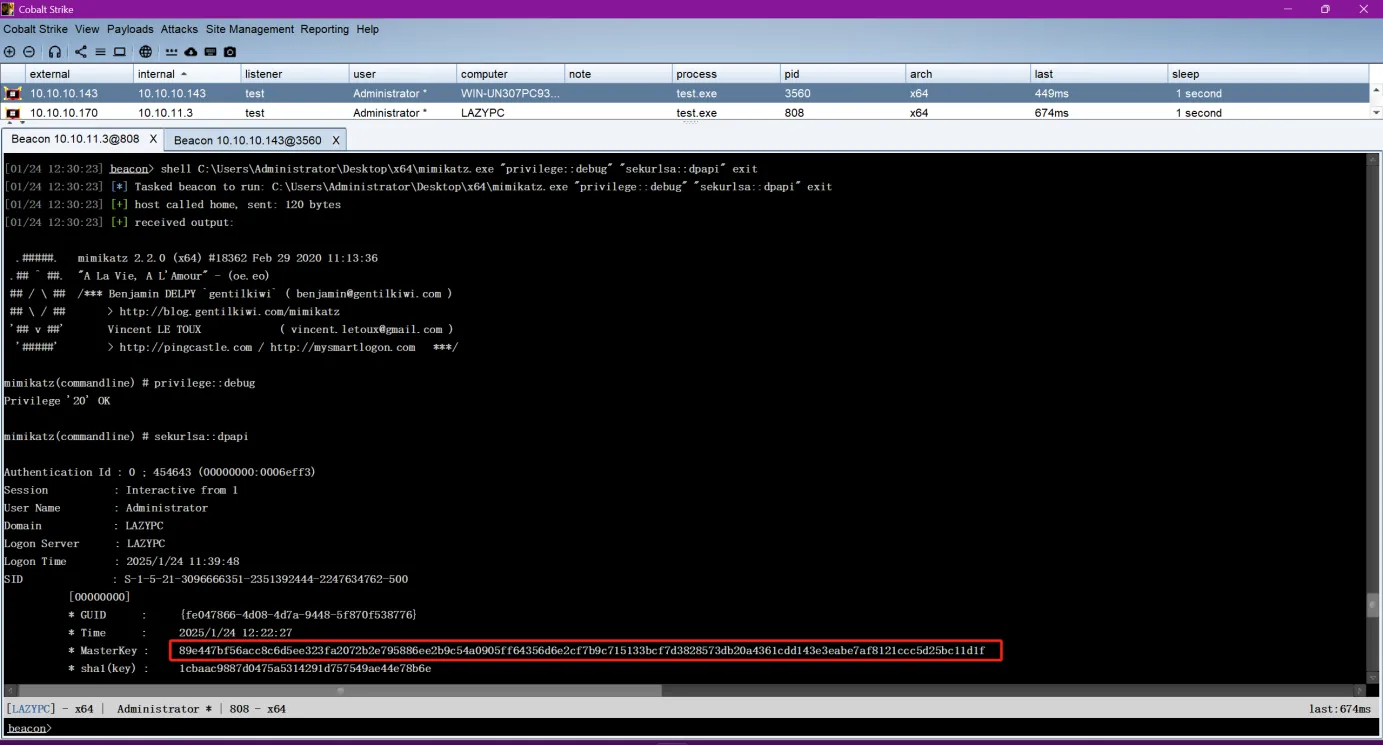Select the cell with computer name LAZYPC

[511, 113]
